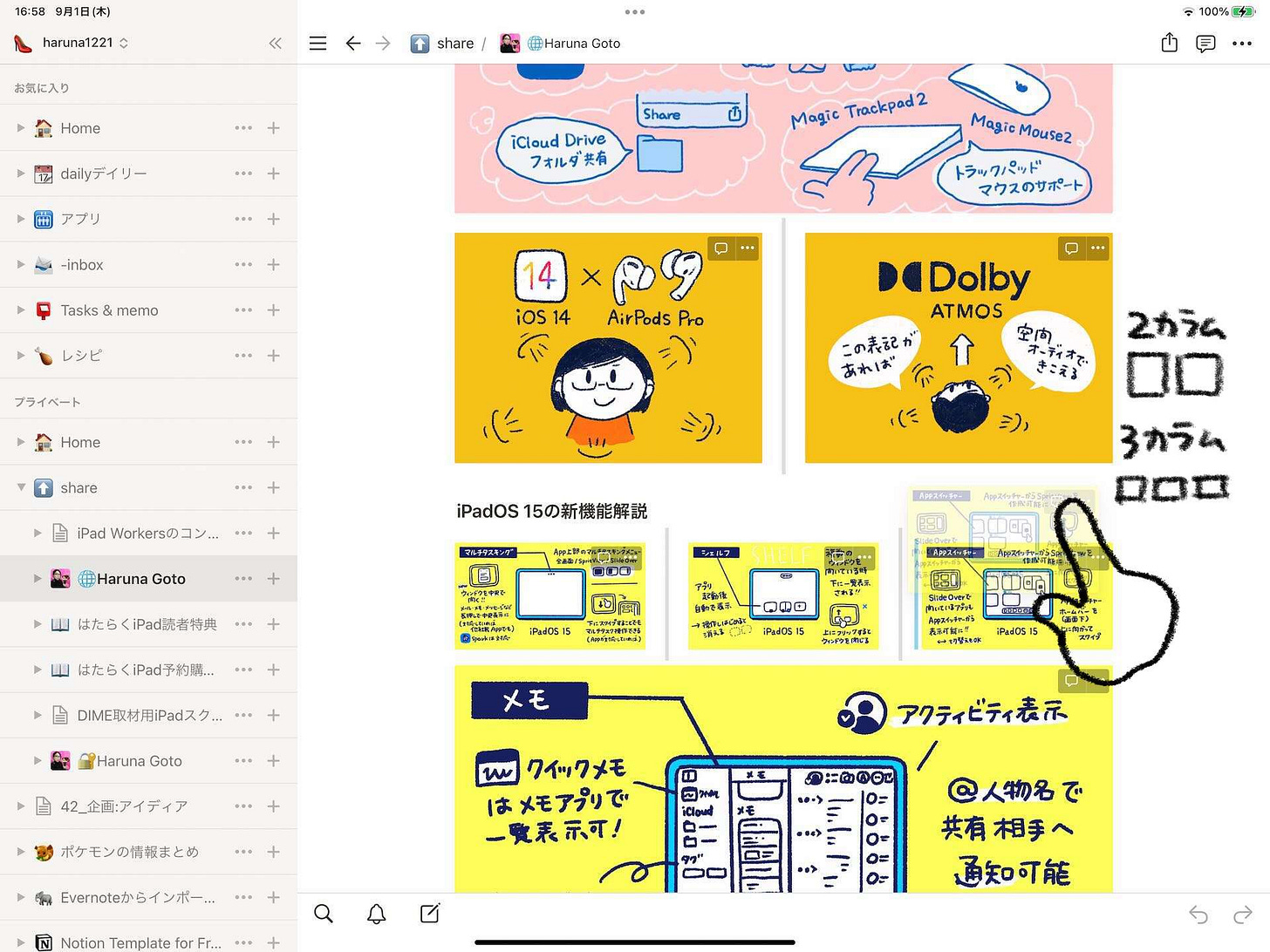Open the hamburger menu icon in top bar
The image size is (1270, 952).
point(318,43)
